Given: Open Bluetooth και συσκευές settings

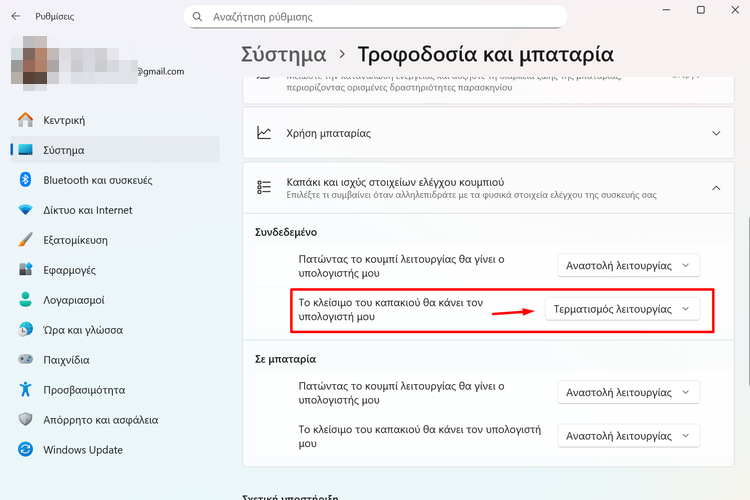Looking at the screenshot, I should click(x=115, y=180).
